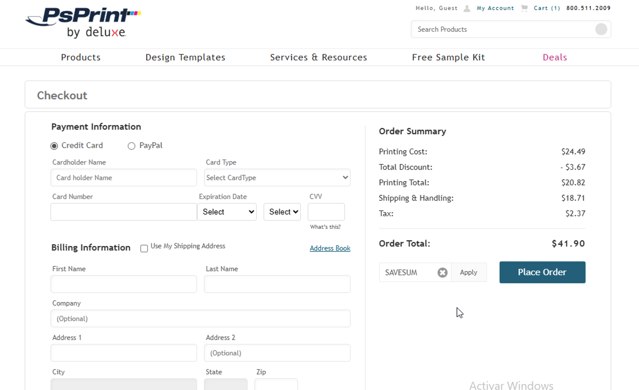Open the Products menu
The width and height of the screenshot is (639, 390).
point(81,57)
